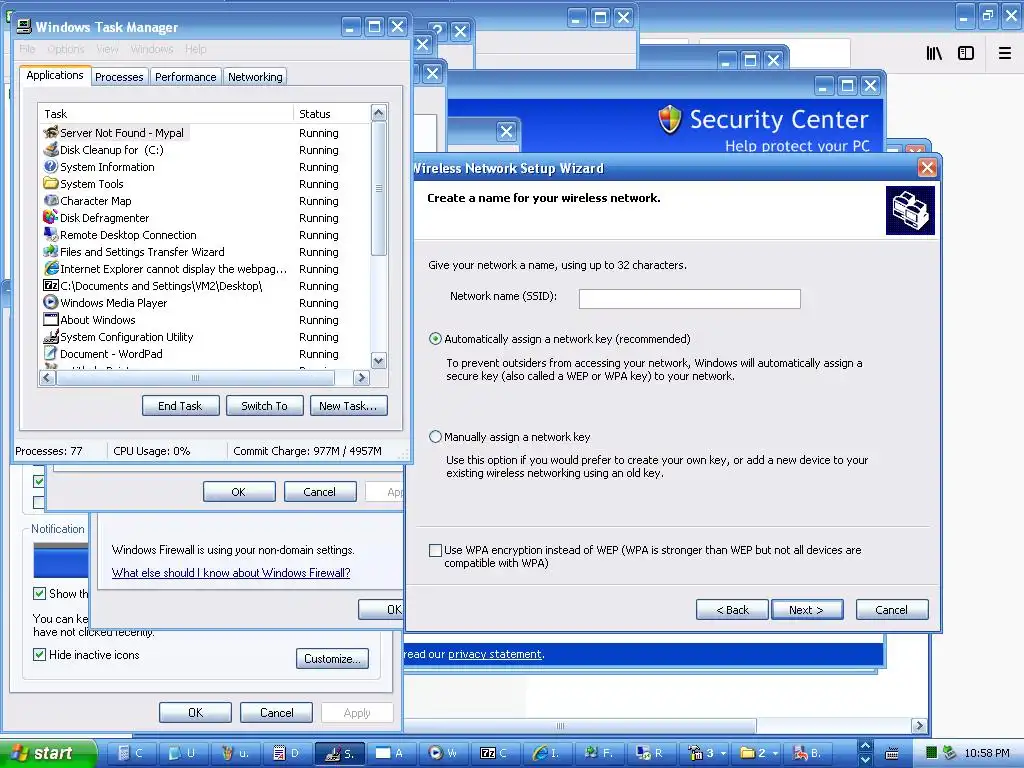
Task: Click task list scroll right arrow
Action: coord(361,377)
